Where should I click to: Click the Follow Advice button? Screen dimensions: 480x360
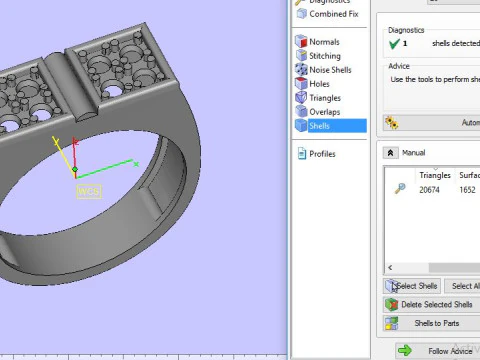point(438,351)
